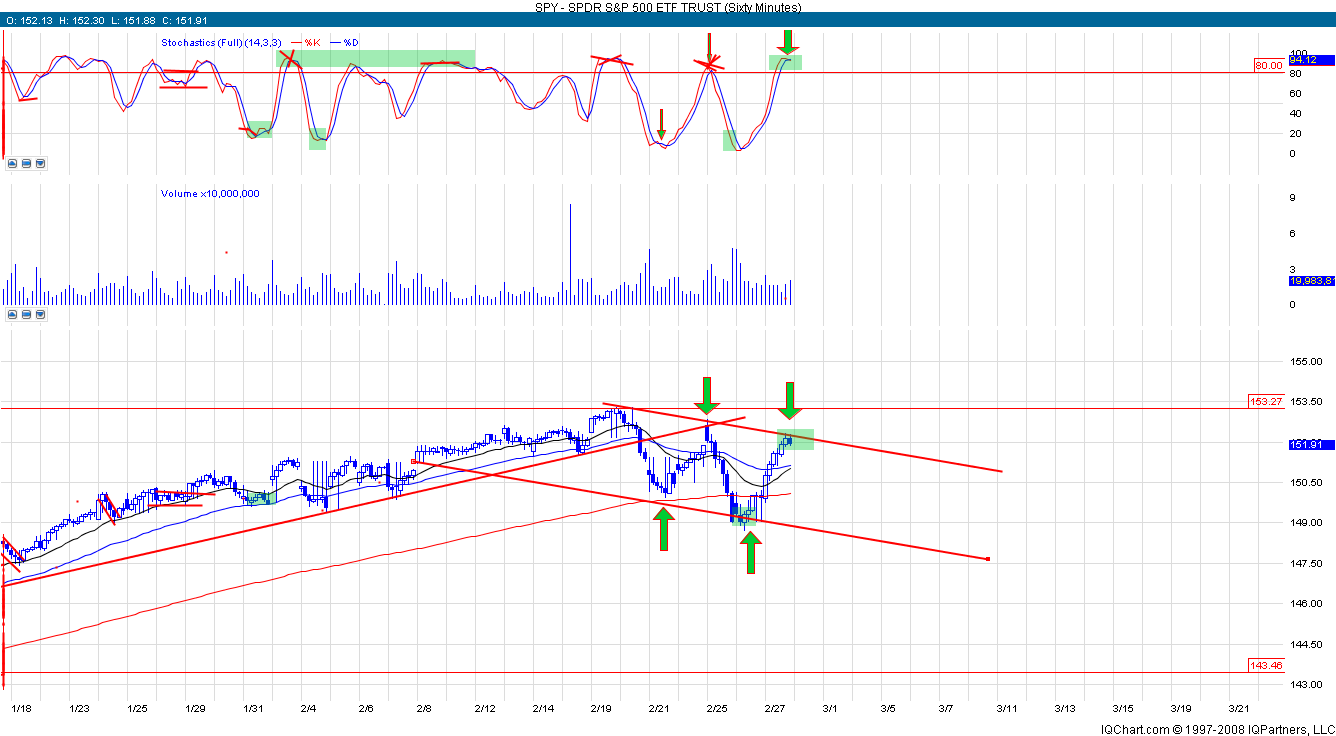Select the 80.00 stochastic level label

(x=1268, y=66)
